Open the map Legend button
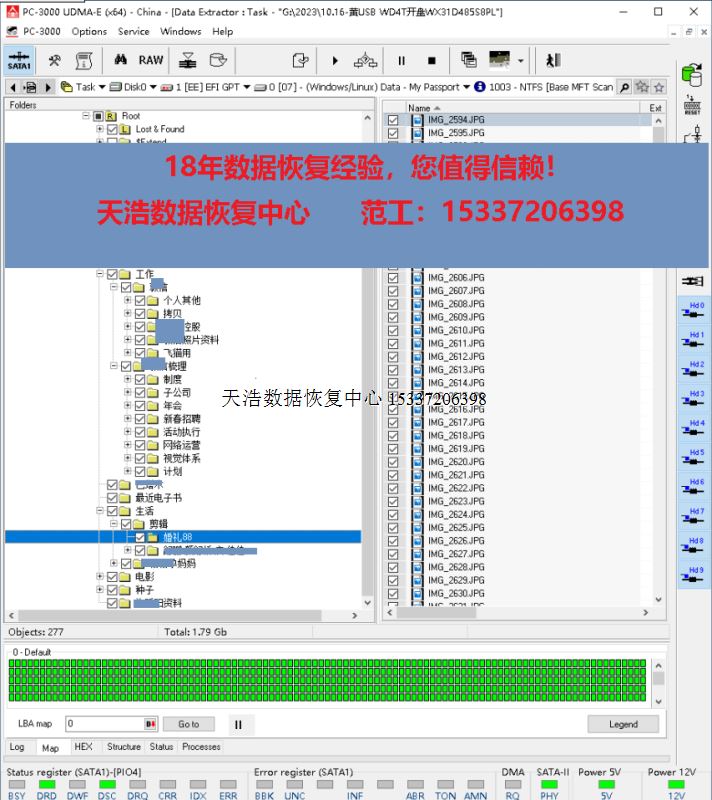Screen dimensions: 712x800 click(x=623, y=724)
